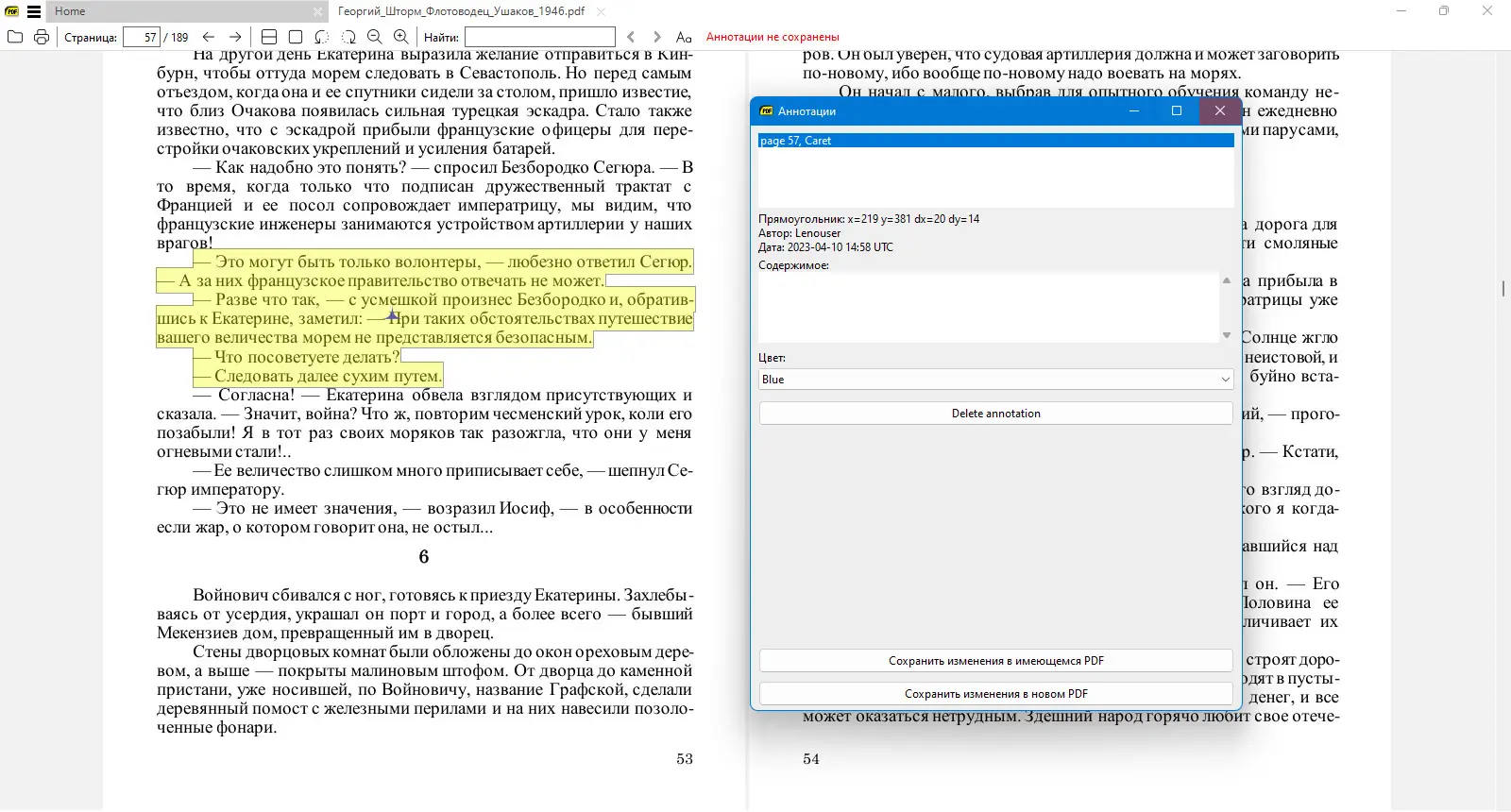Image resolution: width=1511 pixels, height=812 pixels.
Task: Save changes to a new PDF
Action: coord(996,694)
